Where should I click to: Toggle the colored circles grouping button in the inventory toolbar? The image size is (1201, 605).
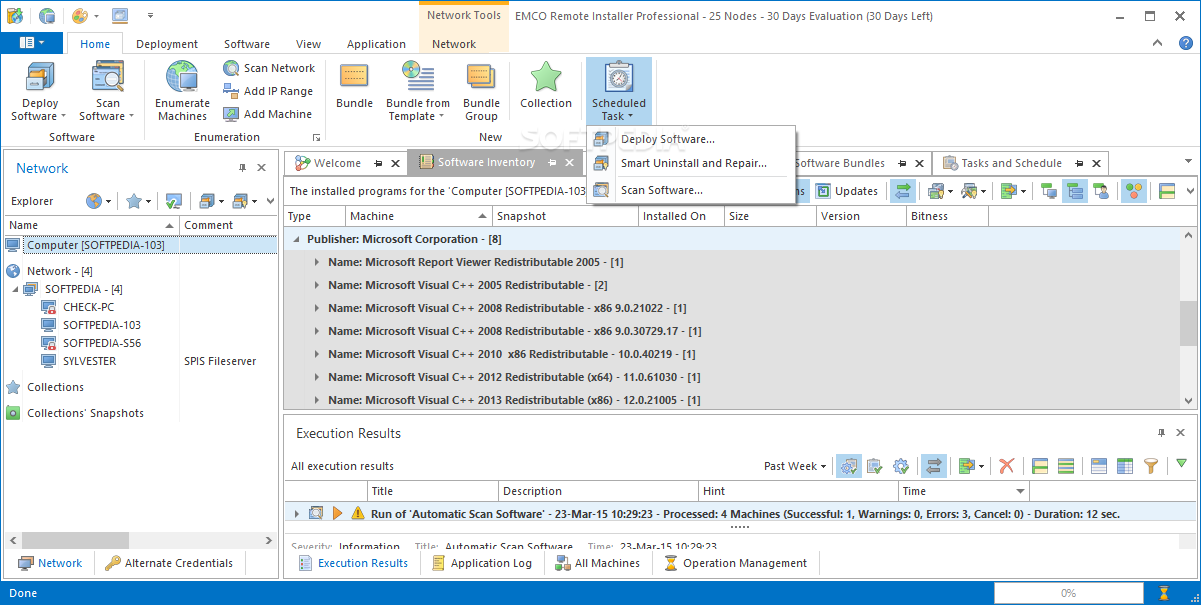pyautogui.click(x=1133, y=191)
